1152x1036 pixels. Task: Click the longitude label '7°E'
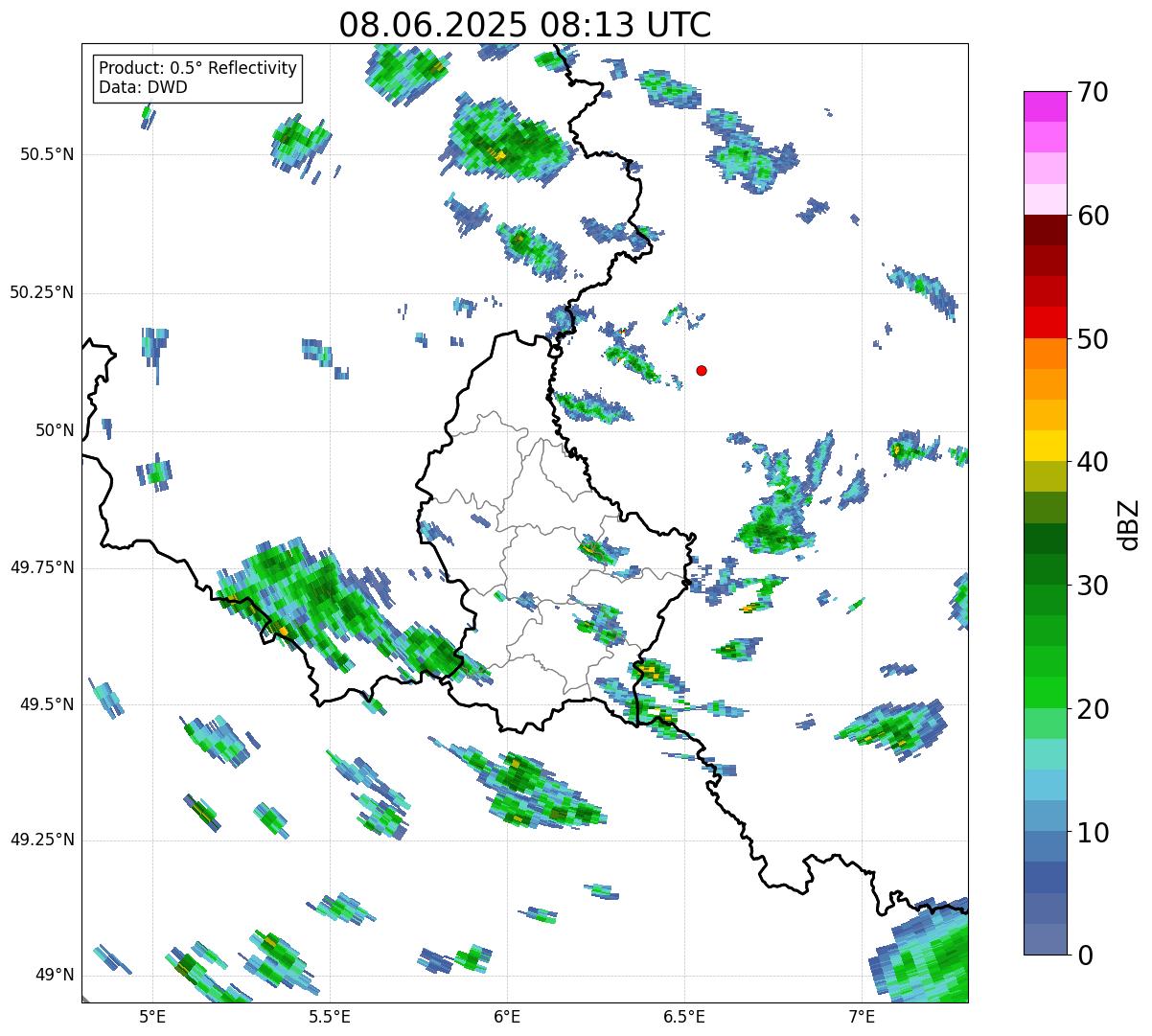point(862,1016)
